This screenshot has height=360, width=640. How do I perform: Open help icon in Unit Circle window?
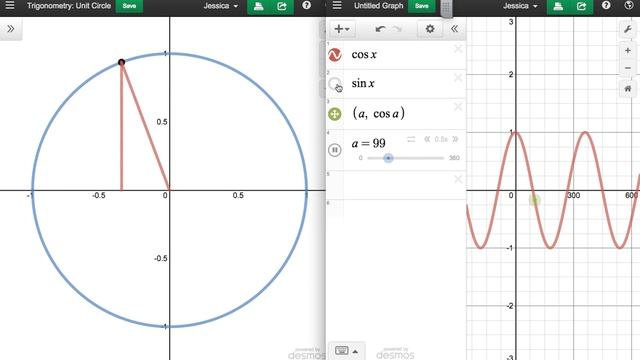pyautogui.click(x=307, y=6)
